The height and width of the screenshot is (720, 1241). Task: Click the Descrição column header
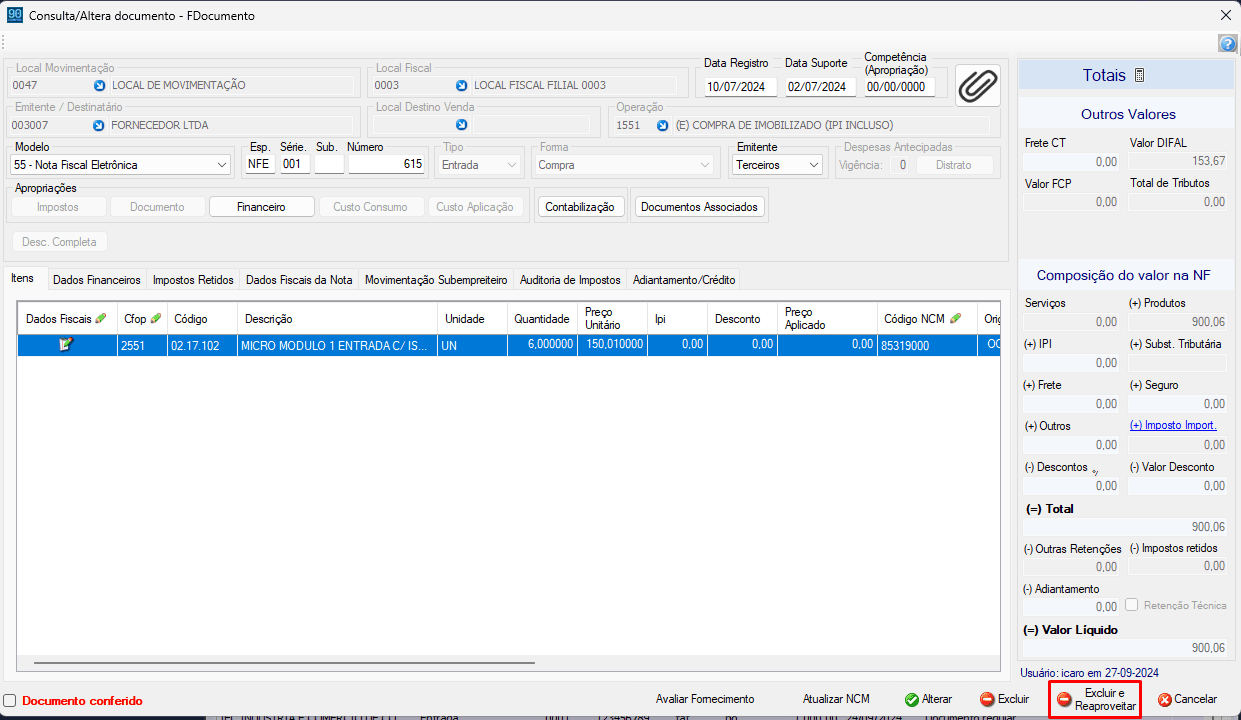point(337,319)
